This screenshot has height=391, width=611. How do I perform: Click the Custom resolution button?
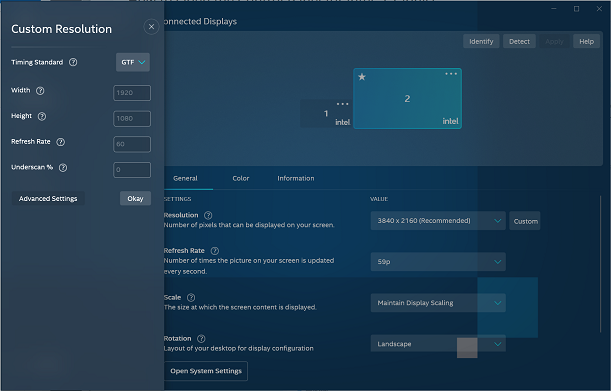click(525, 221)
